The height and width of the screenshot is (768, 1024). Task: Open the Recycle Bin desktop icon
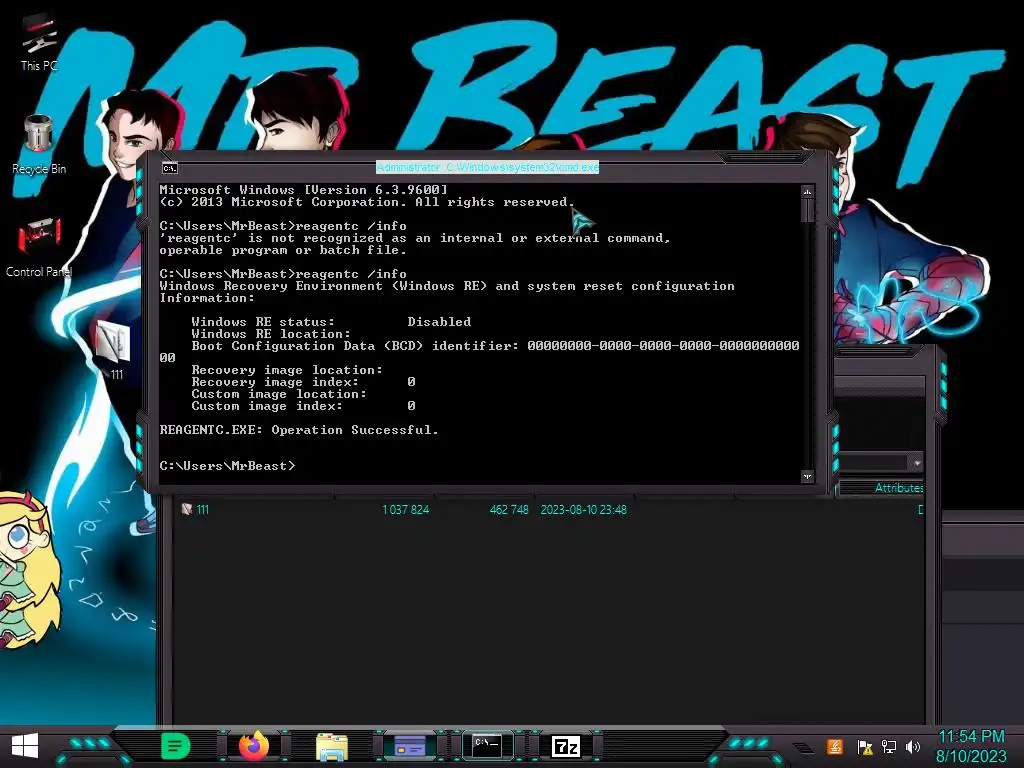click(39, 145)
